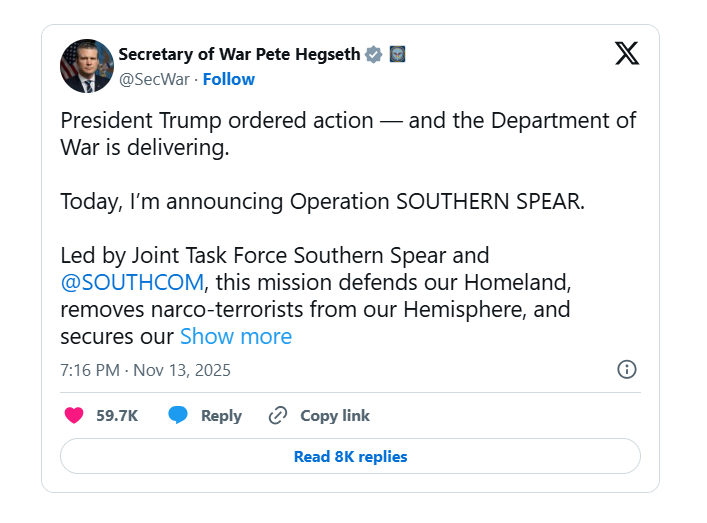Click the 7:16 PM Nov 13, 2025 timestamp

coord(146,370)
